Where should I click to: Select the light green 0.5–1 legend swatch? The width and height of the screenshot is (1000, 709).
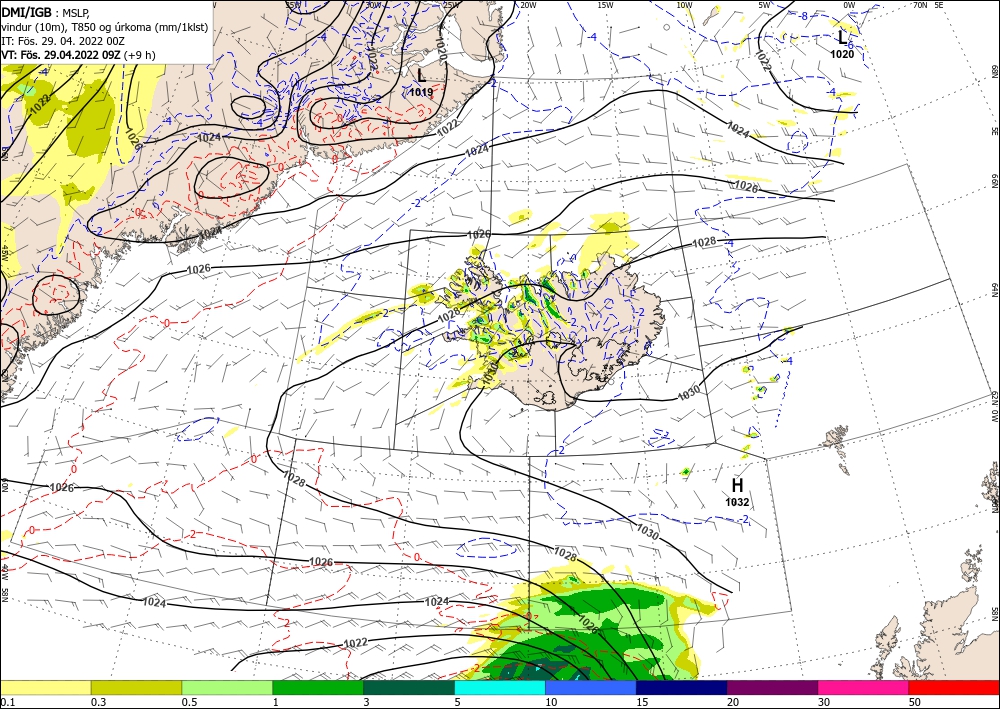(227, 687)
